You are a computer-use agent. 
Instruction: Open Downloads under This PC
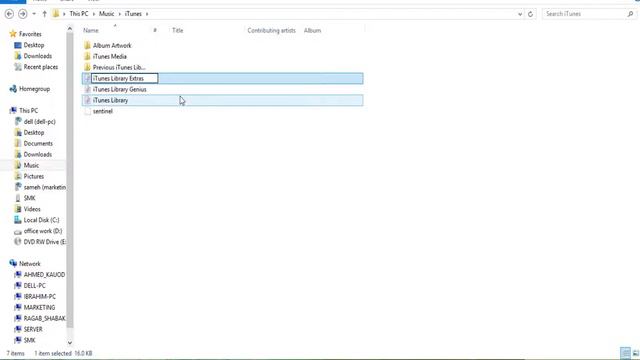pos(38,154)
